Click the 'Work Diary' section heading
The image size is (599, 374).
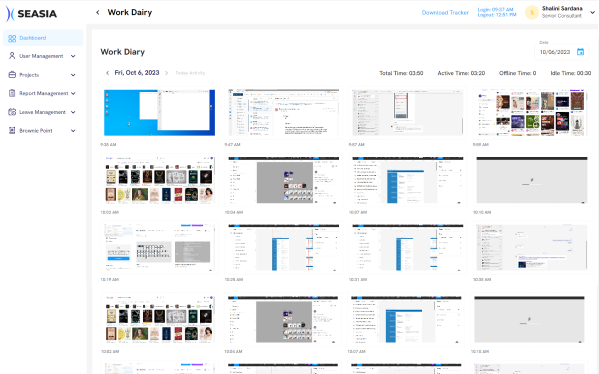(x=123, y=52)
